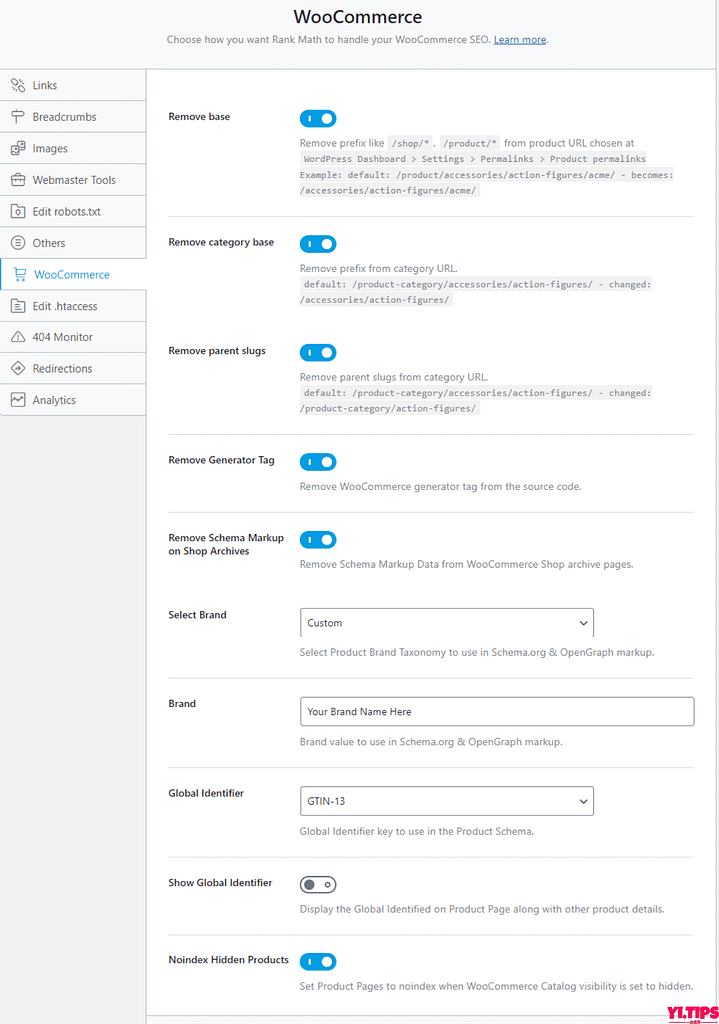Click the Images icon in sidebar
The width and height of the screenshot is (719, 1024).
[18, 148]
